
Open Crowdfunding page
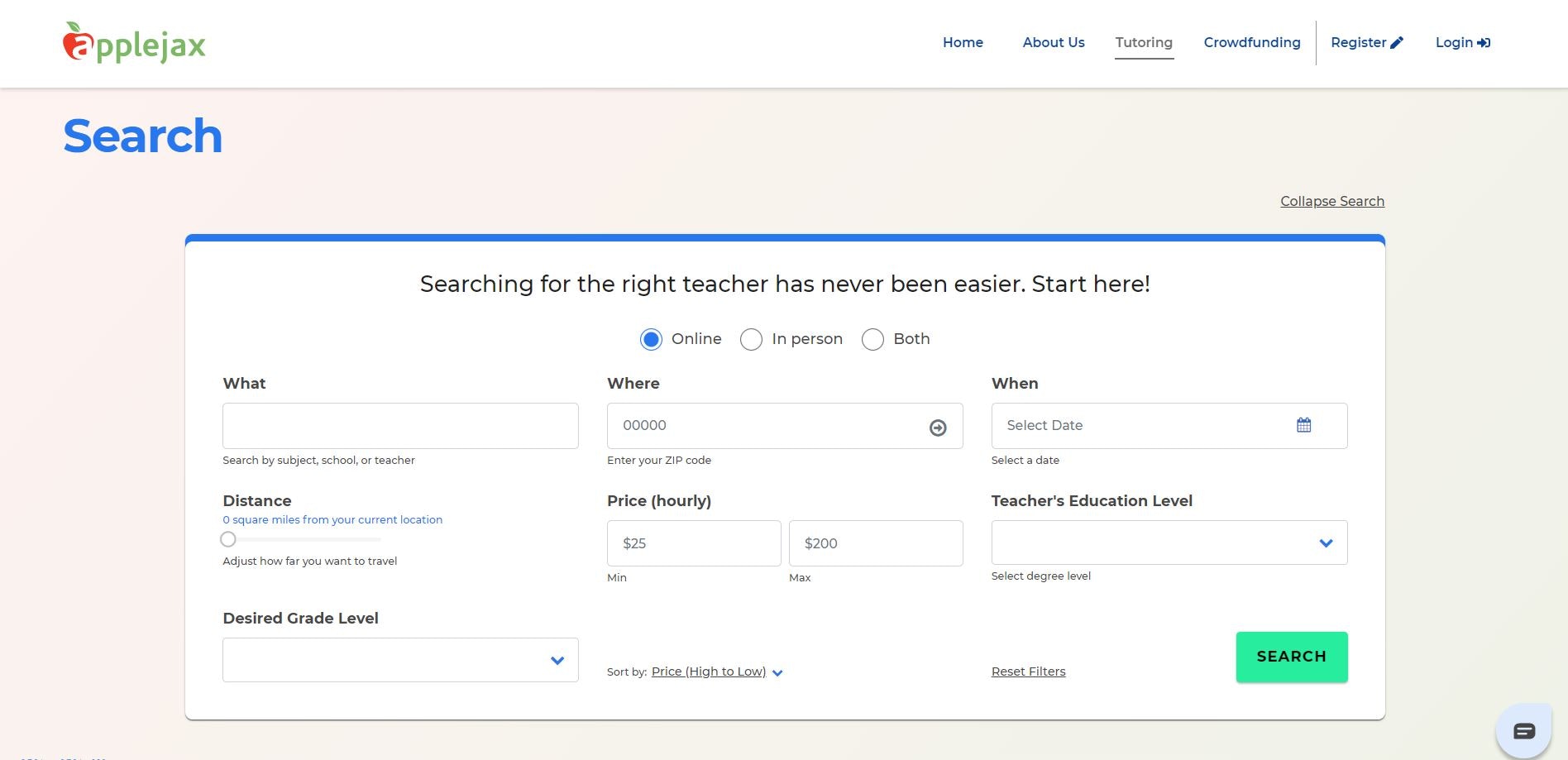1252,42
